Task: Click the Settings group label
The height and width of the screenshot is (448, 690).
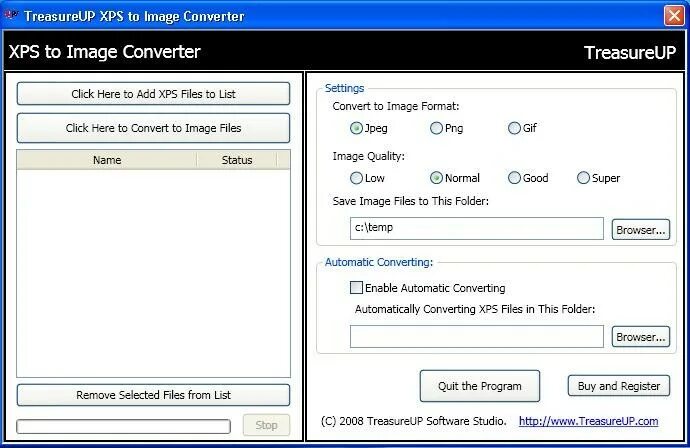Action: pos(344,88)
